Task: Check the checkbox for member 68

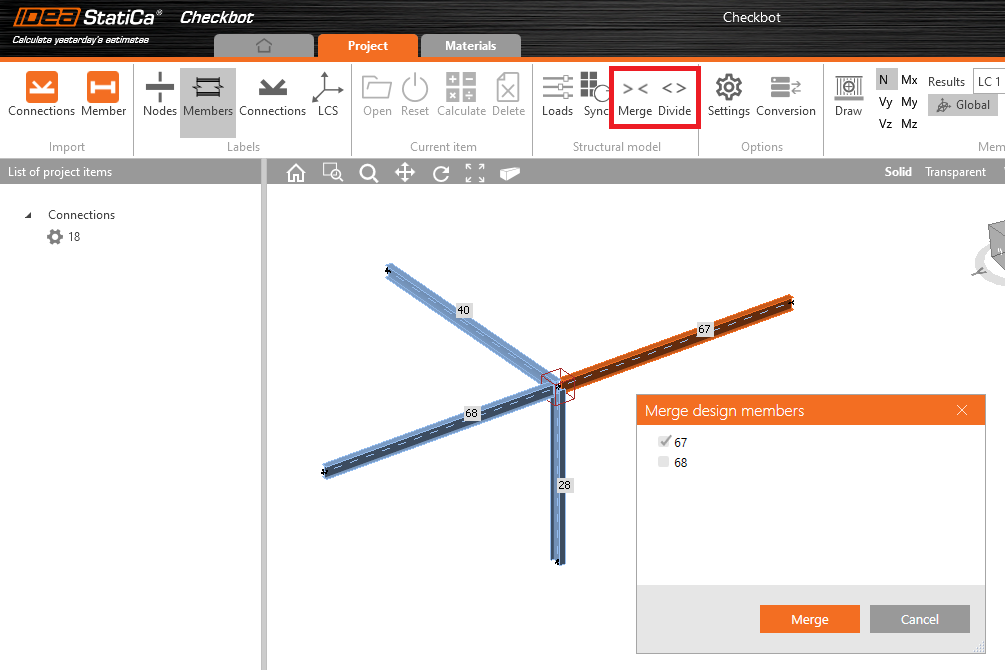Action: pos(663,462)
